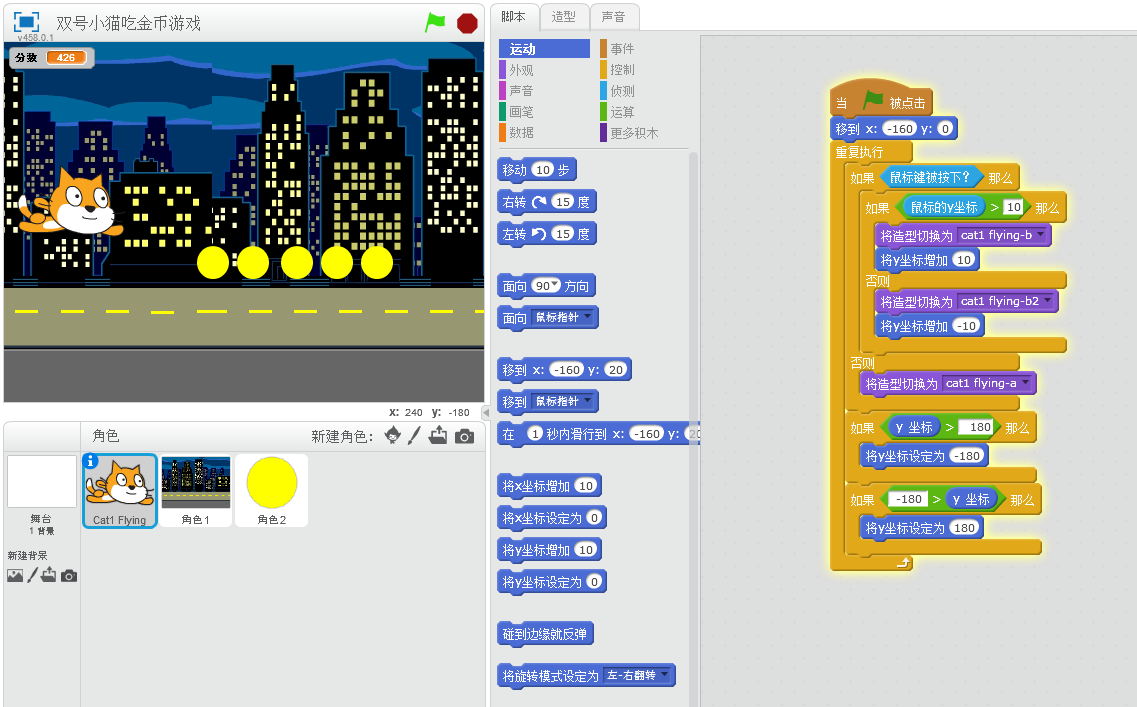Take new backdrop from camera icon

tap(69, 576)
